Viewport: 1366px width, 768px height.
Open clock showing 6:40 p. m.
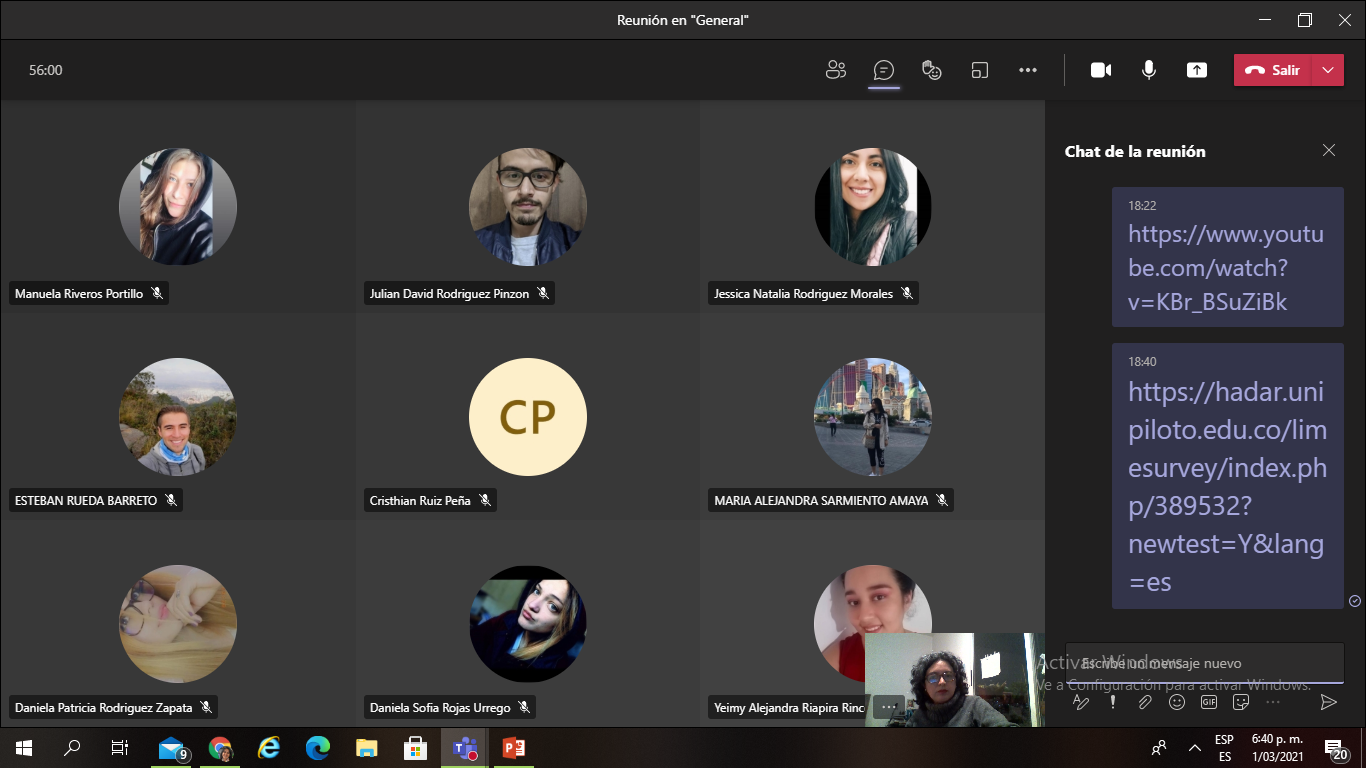(x=1277, y=748)
